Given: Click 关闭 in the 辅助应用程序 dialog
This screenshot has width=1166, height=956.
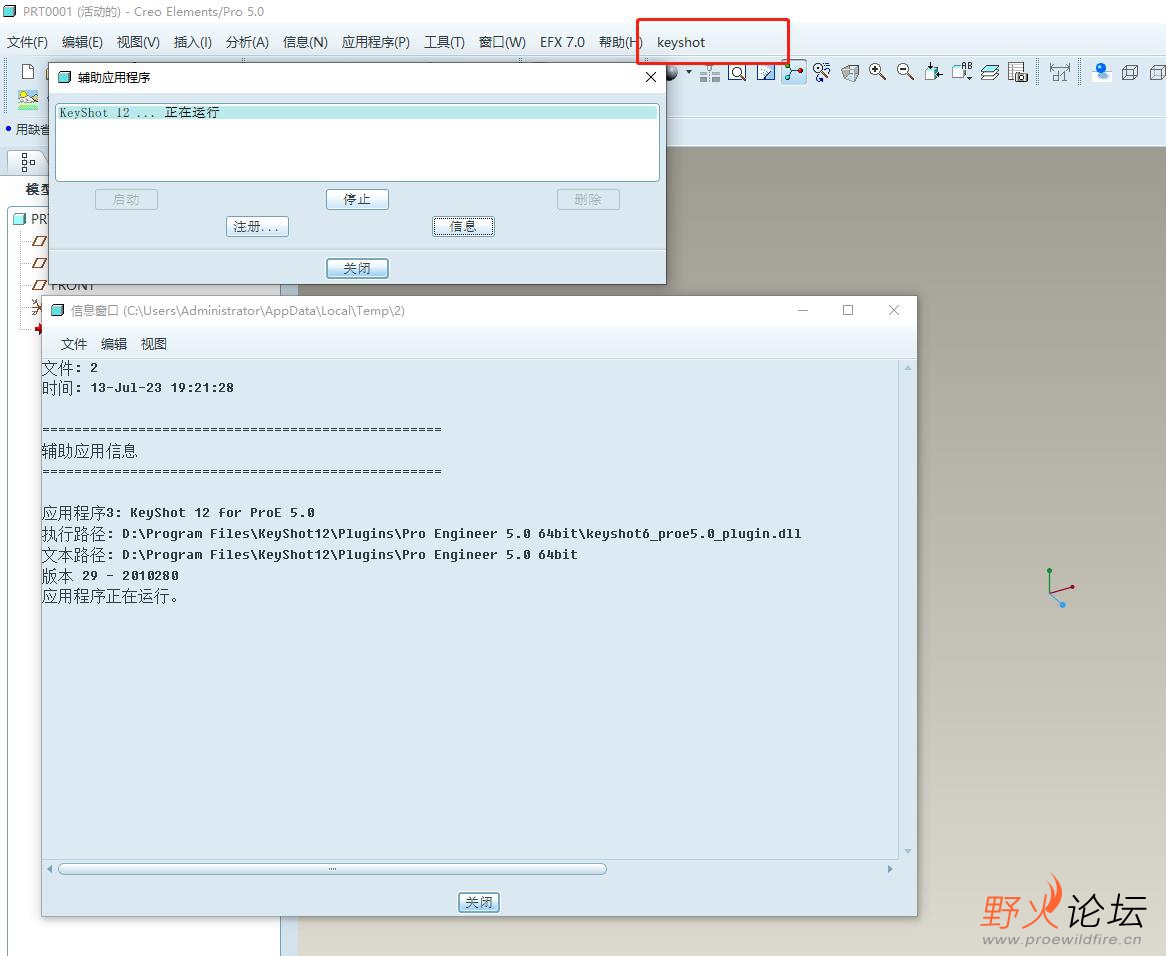Looking at the screenshot, I should [357, 268].
